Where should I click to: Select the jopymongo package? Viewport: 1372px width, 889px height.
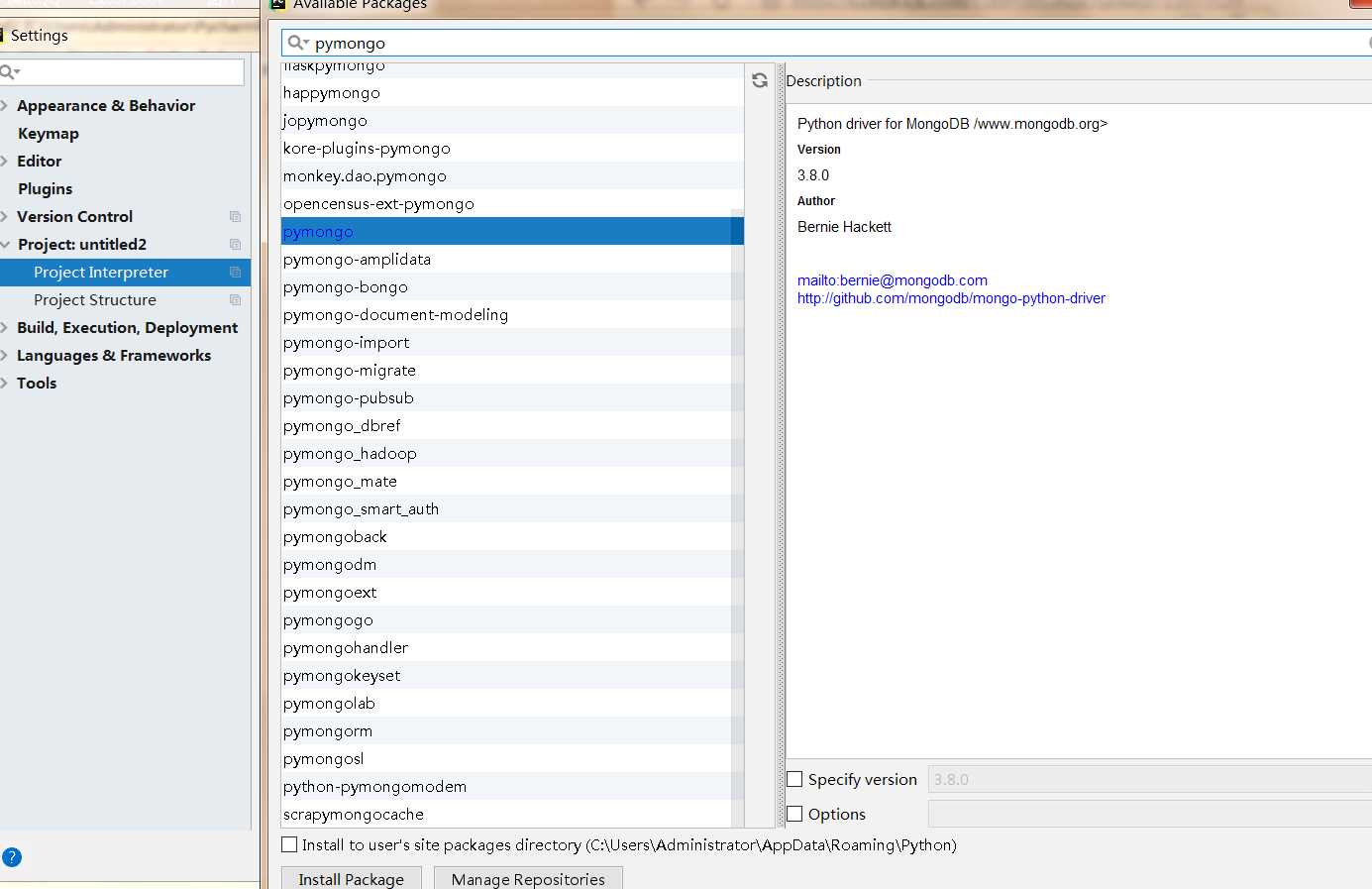pos(512,120)
